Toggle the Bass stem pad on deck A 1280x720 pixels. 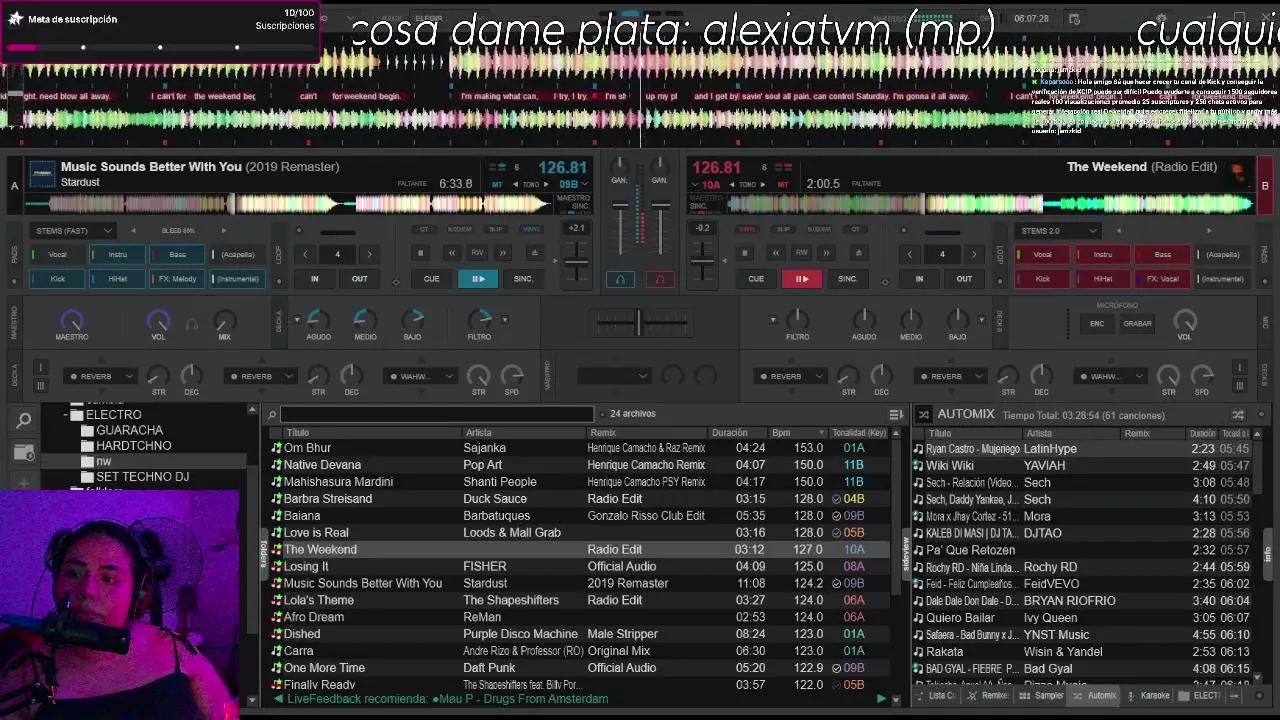tap(177, 254)
